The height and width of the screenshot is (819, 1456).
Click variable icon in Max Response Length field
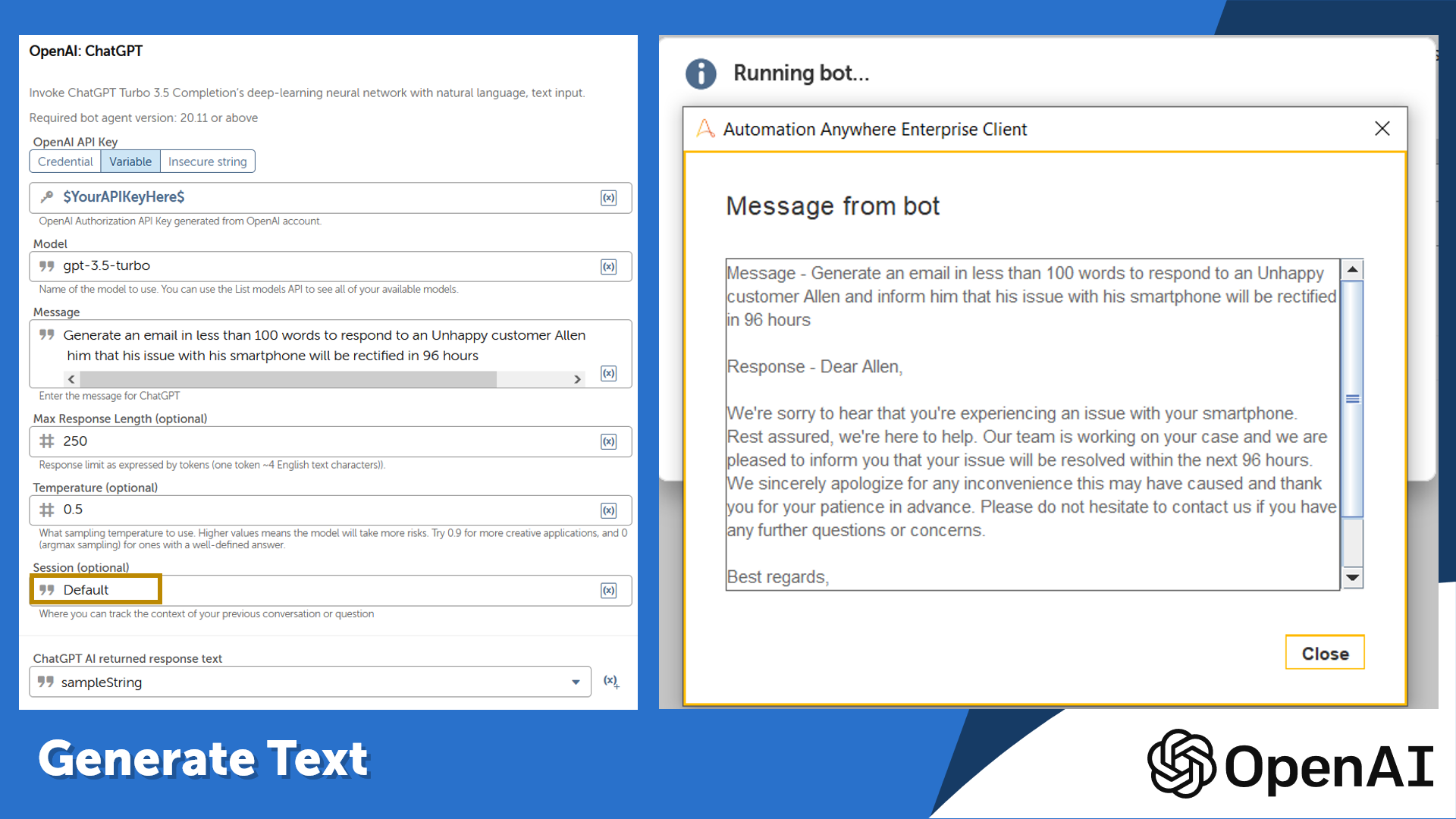[608, 442]
